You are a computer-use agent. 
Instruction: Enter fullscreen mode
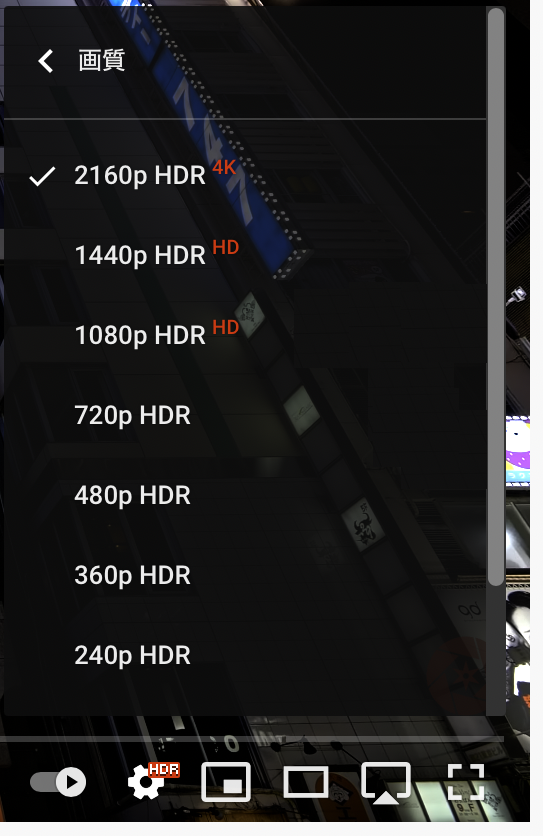click(x=466, y=782)
